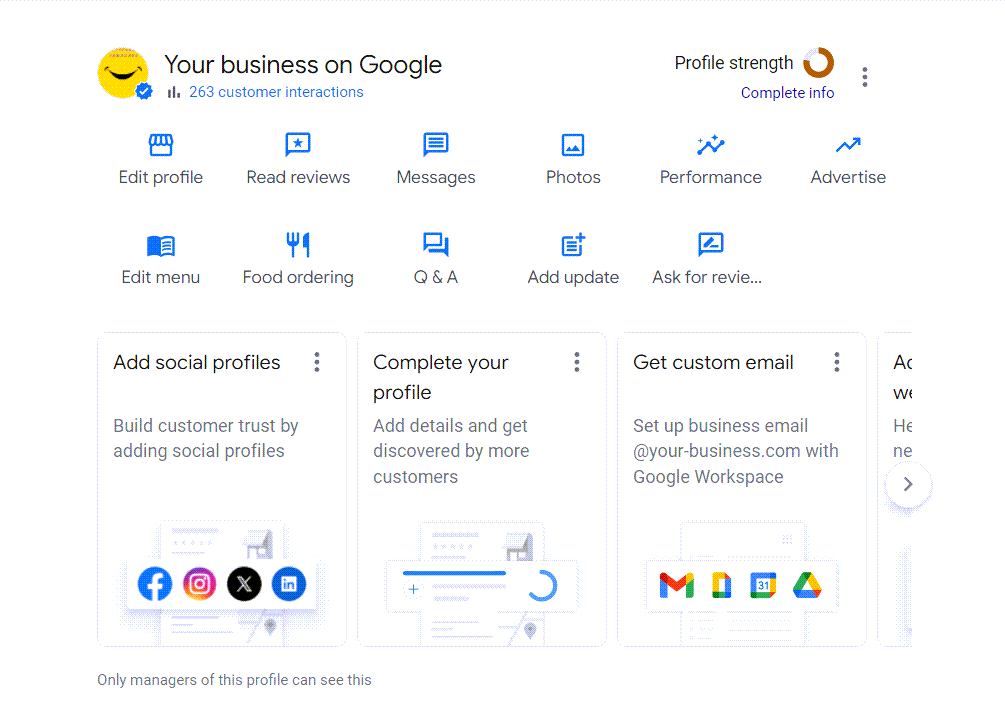This screenshot has width=1005, height=712.
Task: Open the Complete info link
Action: (787, 92)
